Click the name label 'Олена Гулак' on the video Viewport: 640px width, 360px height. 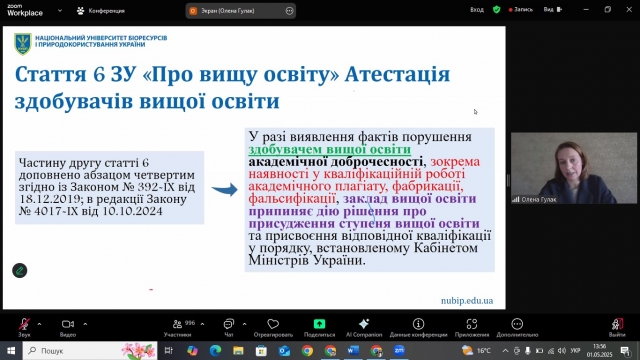coord(539,200)
